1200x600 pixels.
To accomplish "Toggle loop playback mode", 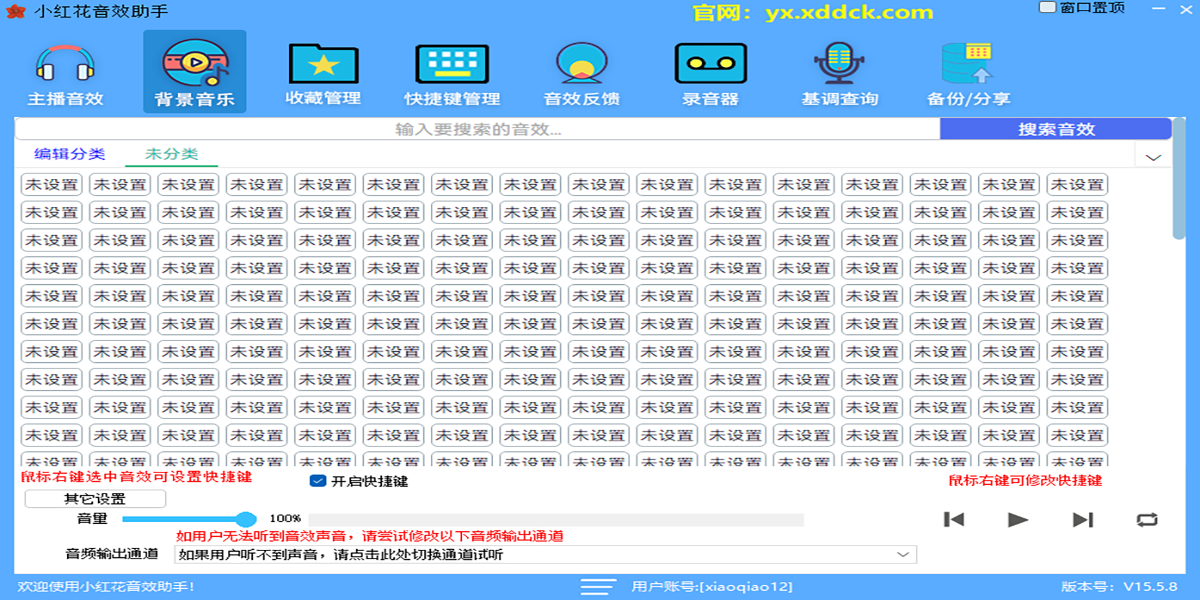I will [x=1146, y=519].
